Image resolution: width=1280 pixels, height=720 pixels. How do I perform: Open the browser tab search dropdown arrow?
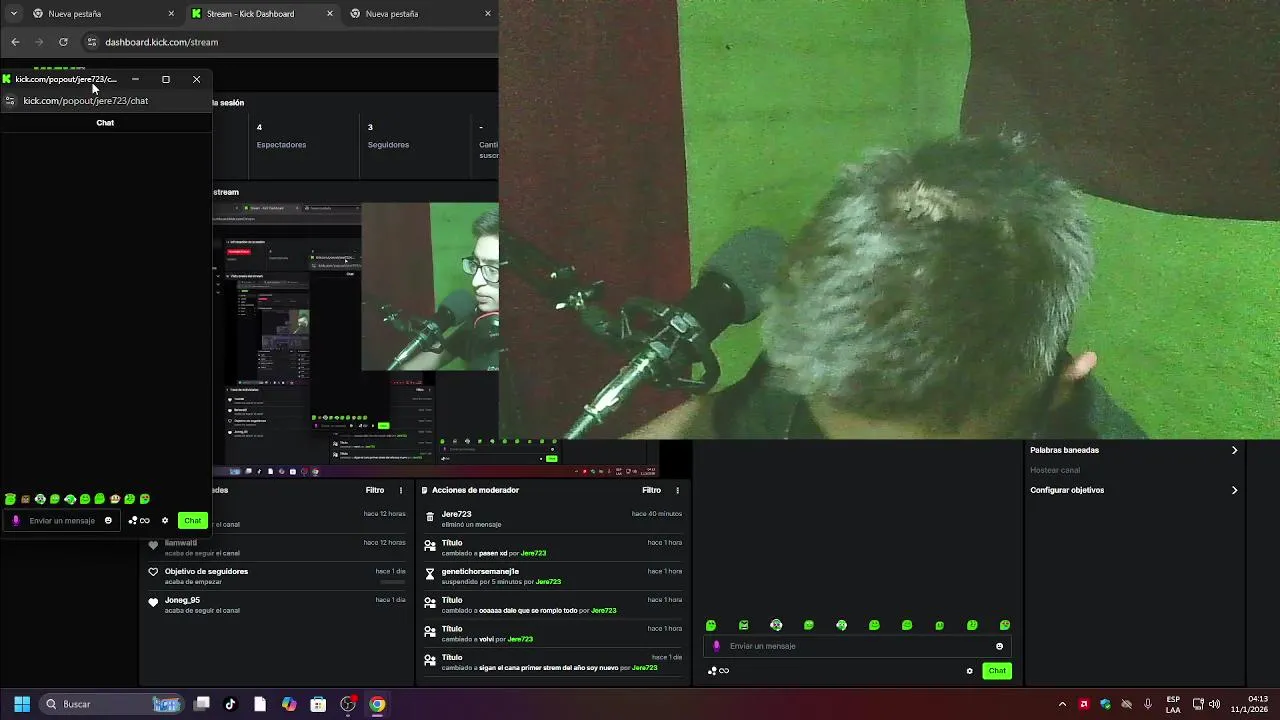[13, 14]
